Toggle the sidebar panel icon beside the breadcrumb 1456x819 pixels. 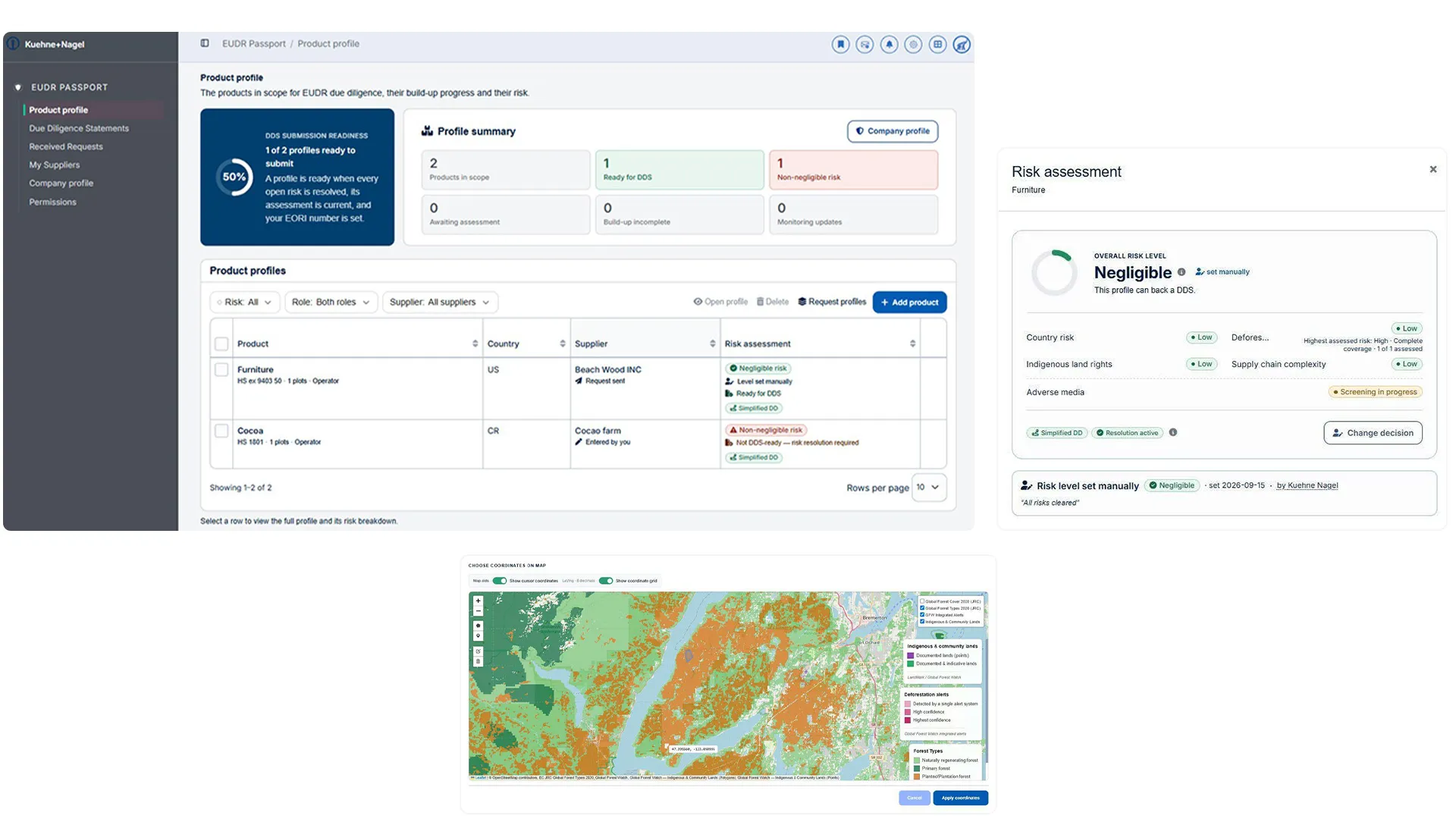pyautogui.click(x=205, y=43)
